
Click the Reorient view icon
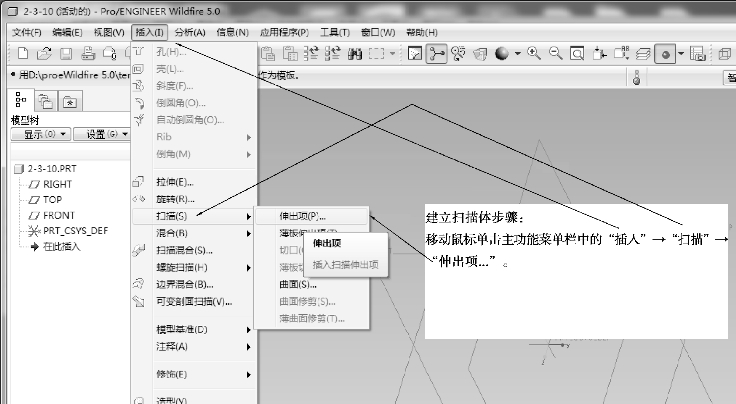coord(599,53)
